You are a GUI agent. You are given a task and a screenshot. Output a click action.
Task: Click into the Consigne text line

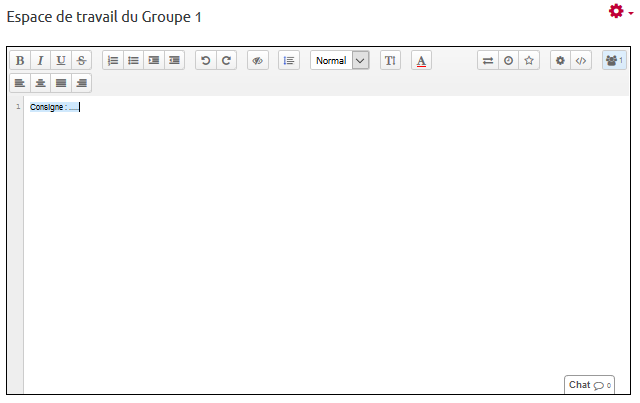tap(55, 107)
